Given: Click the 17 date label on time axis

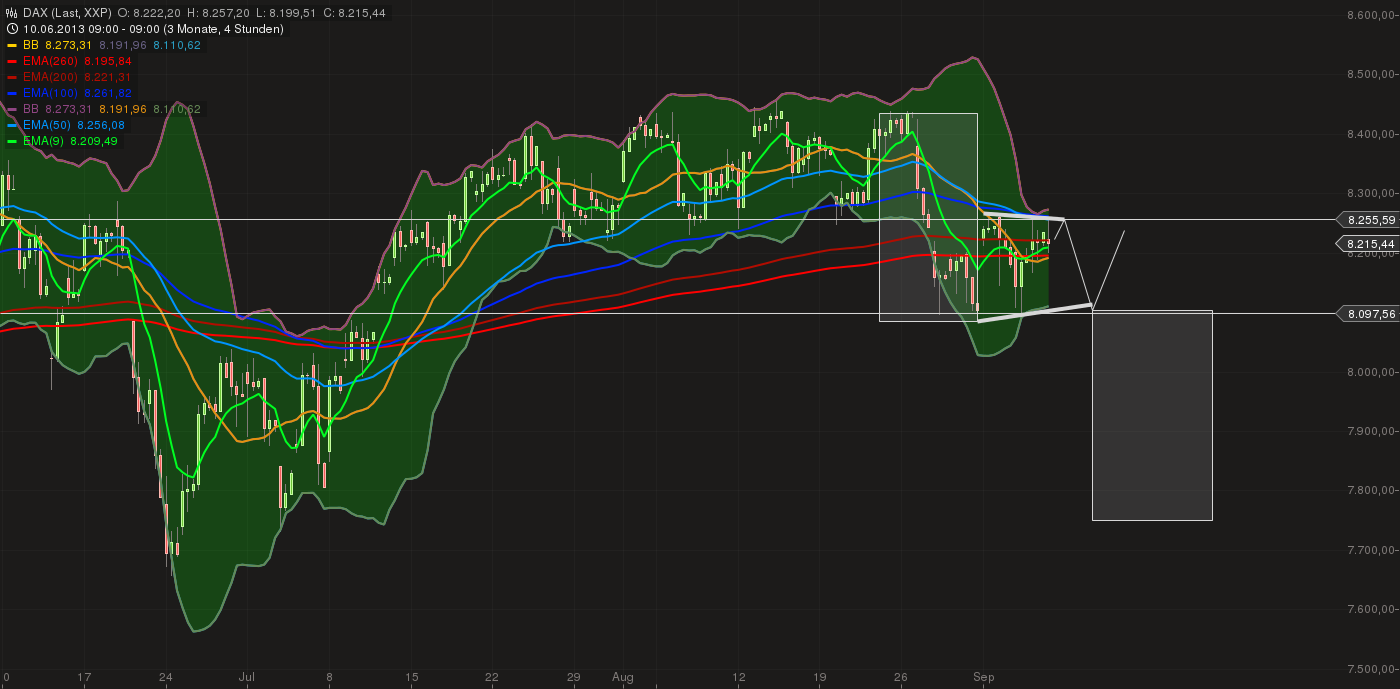Looking at the screenshot, I should (84, 677).
